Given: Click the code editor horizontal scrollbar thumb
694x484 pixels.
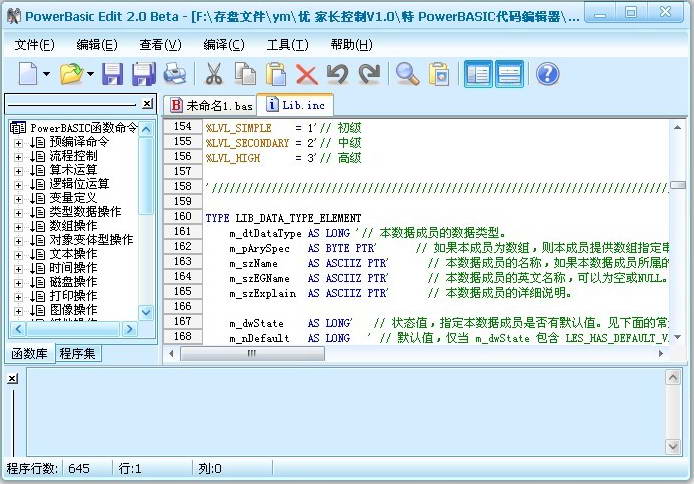Looking at the screenshot, I should click(252, 353).
